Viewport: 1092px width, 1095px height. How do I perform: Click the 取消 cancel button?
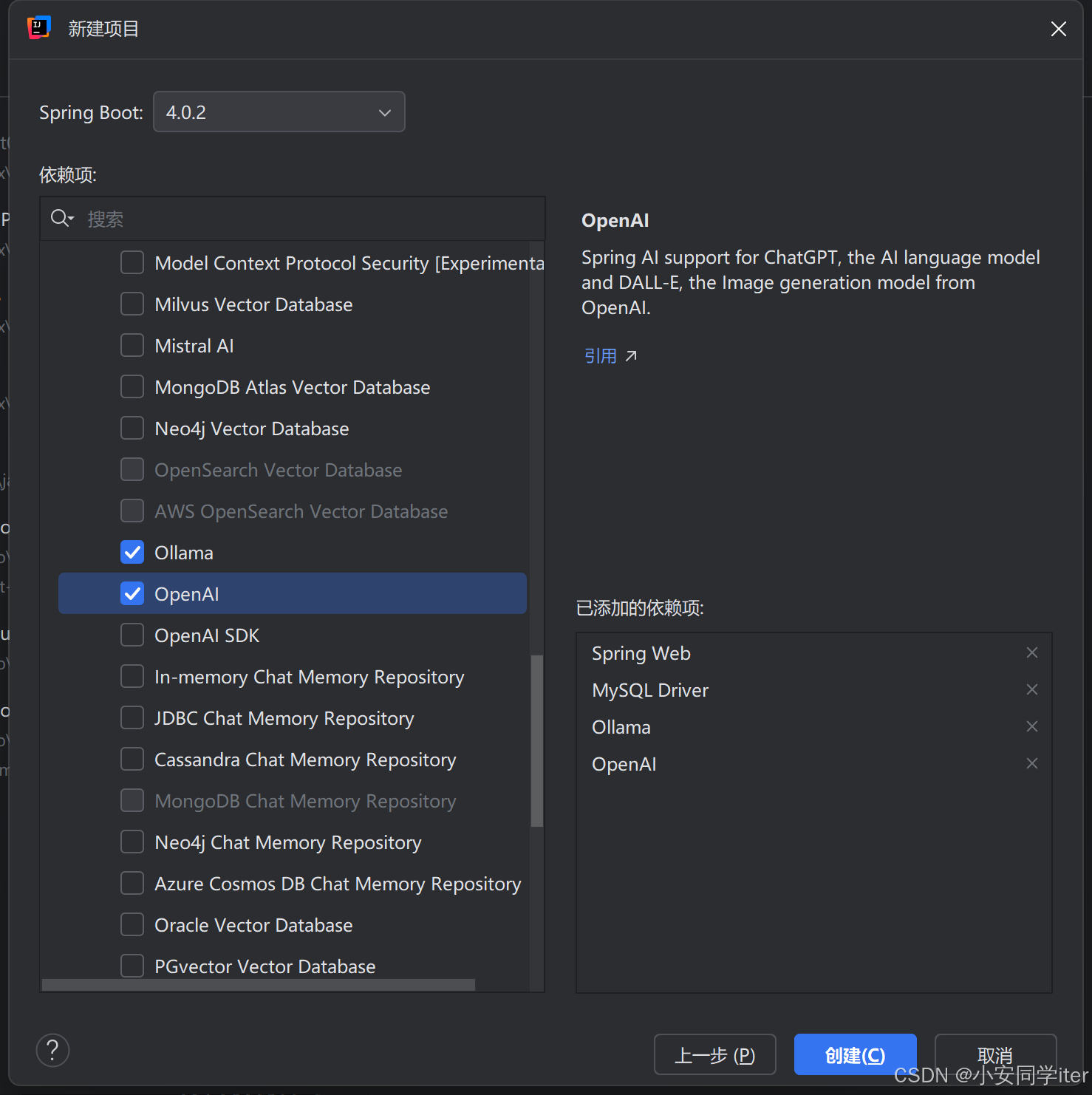point(995,1054)
